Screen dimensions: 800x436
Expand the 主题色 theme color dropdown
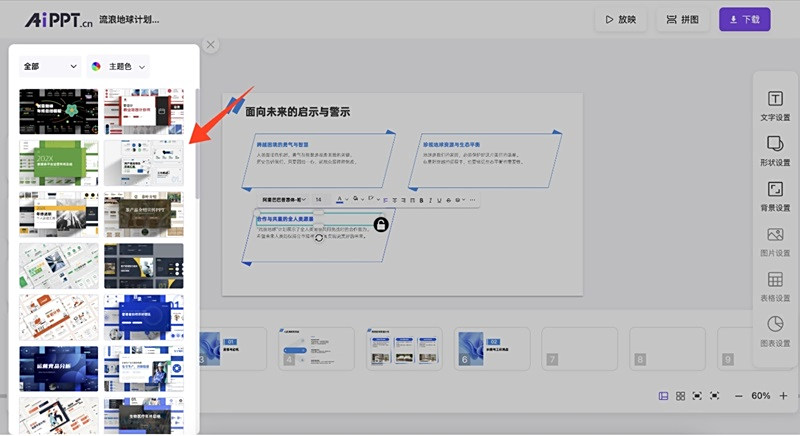click(119, 67)
